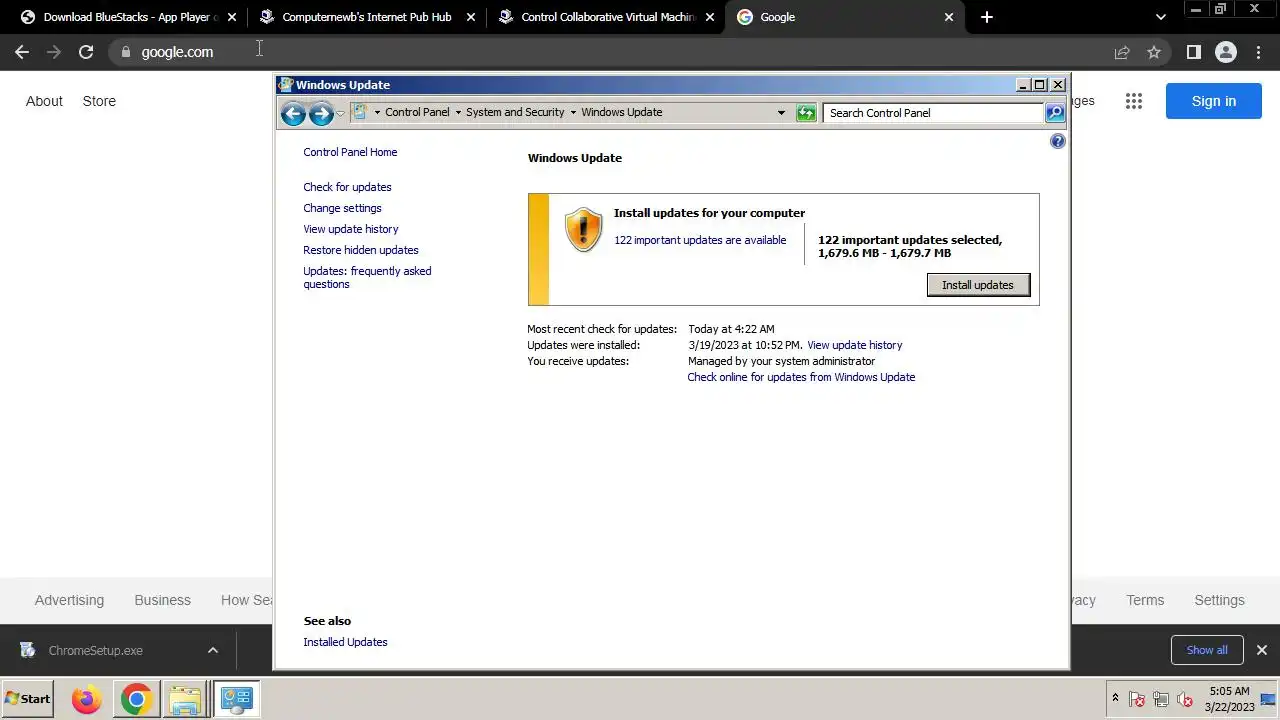Viewport: 1280px width, 720px height.
Task: Click Check for updates link
Action: tap(347, 187)
